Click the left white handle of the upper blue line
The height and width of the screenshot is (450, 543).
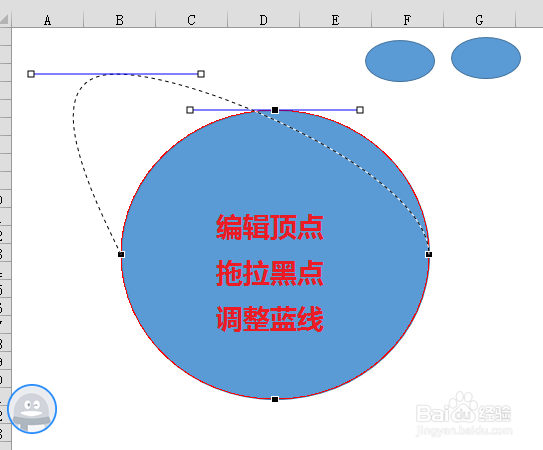tap(31, 74)
